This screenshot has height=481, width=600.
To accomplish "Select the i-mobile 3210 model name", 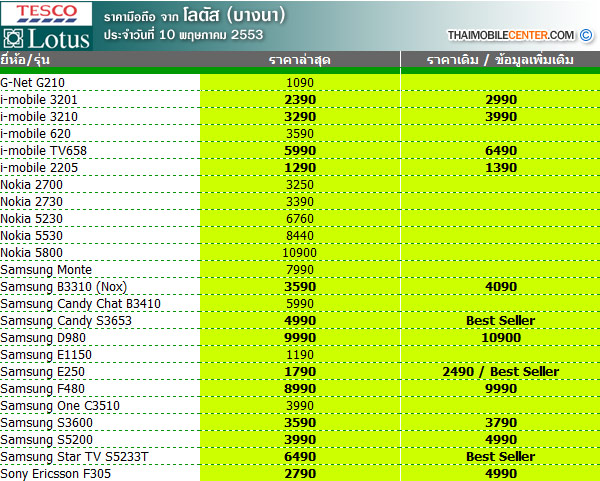I will 39,117.
